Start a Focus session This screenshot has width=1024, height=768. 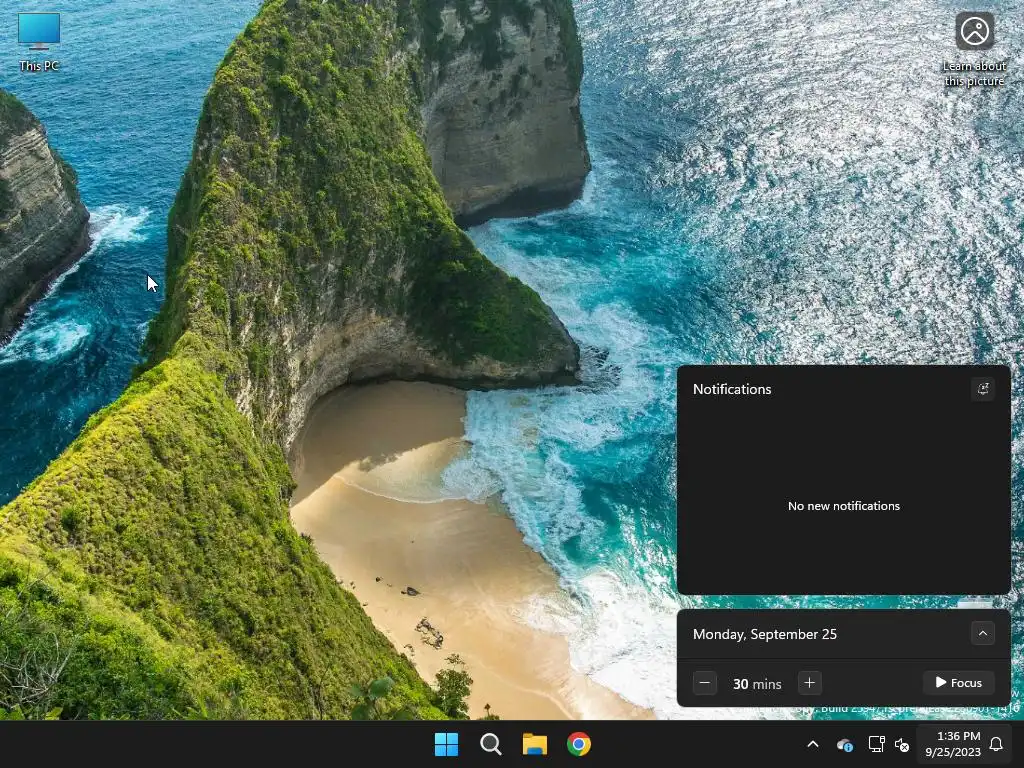point(959,682)
